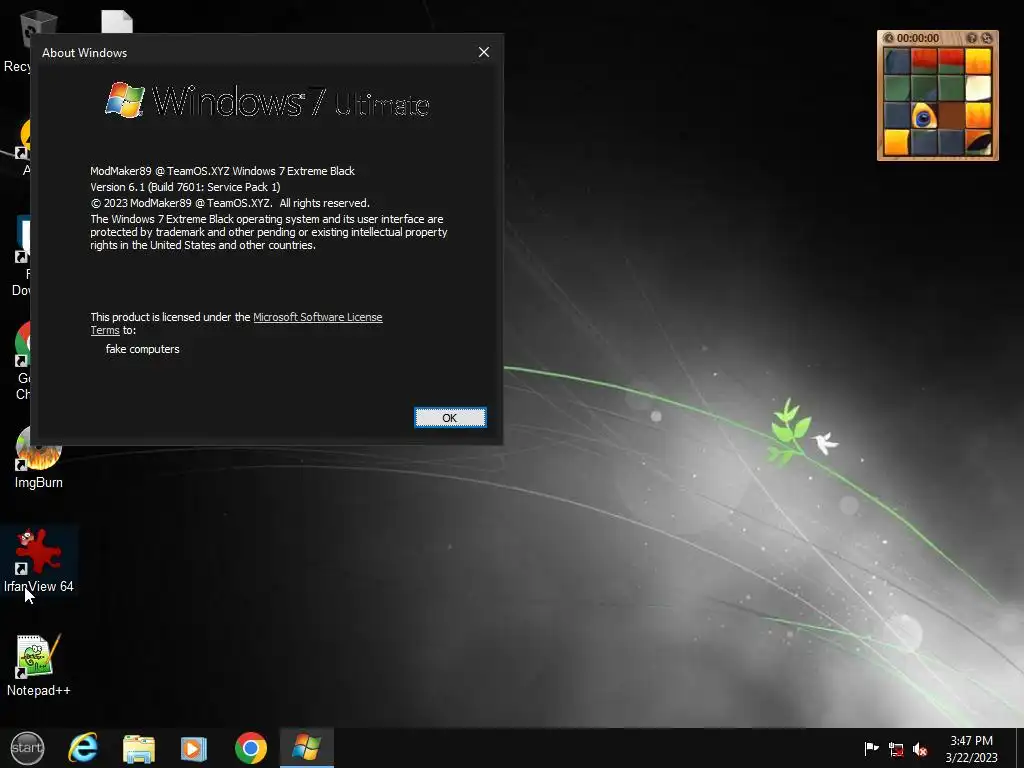Click the 'Version 6.1 (Build 7601)' line
The width and height of the screenshot is (1024, 768).
point(185,187)
